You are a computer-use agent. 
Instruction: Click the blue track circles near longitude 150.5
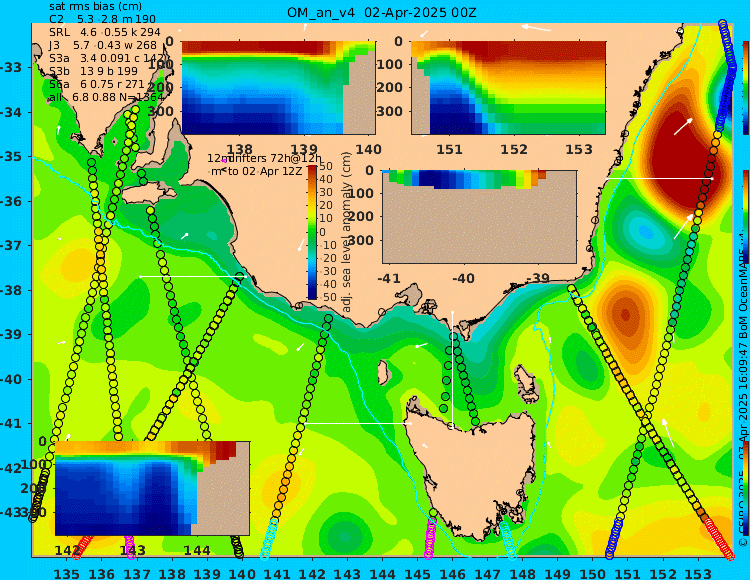(x=614, y=538)
